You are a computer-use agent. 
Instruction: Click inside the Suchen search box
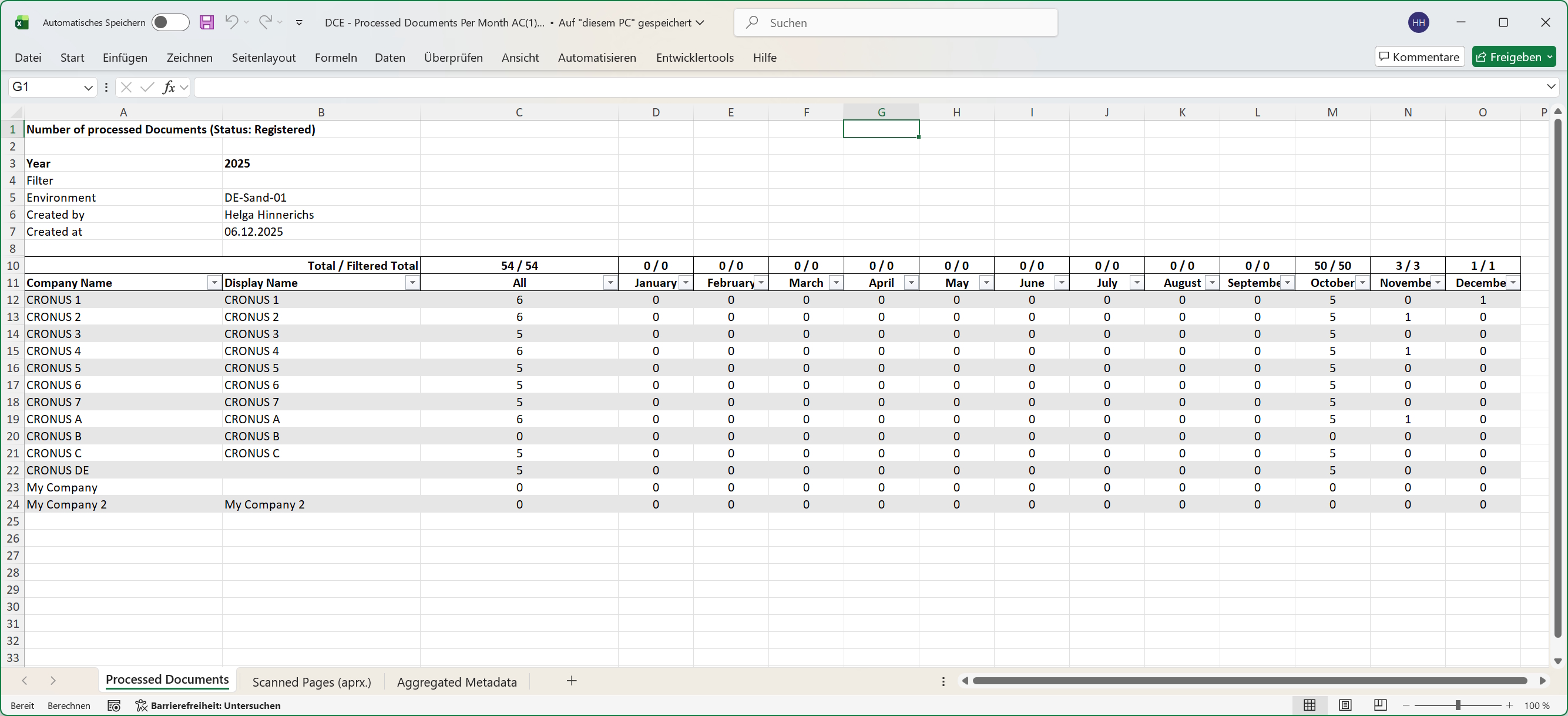(895, 22)
